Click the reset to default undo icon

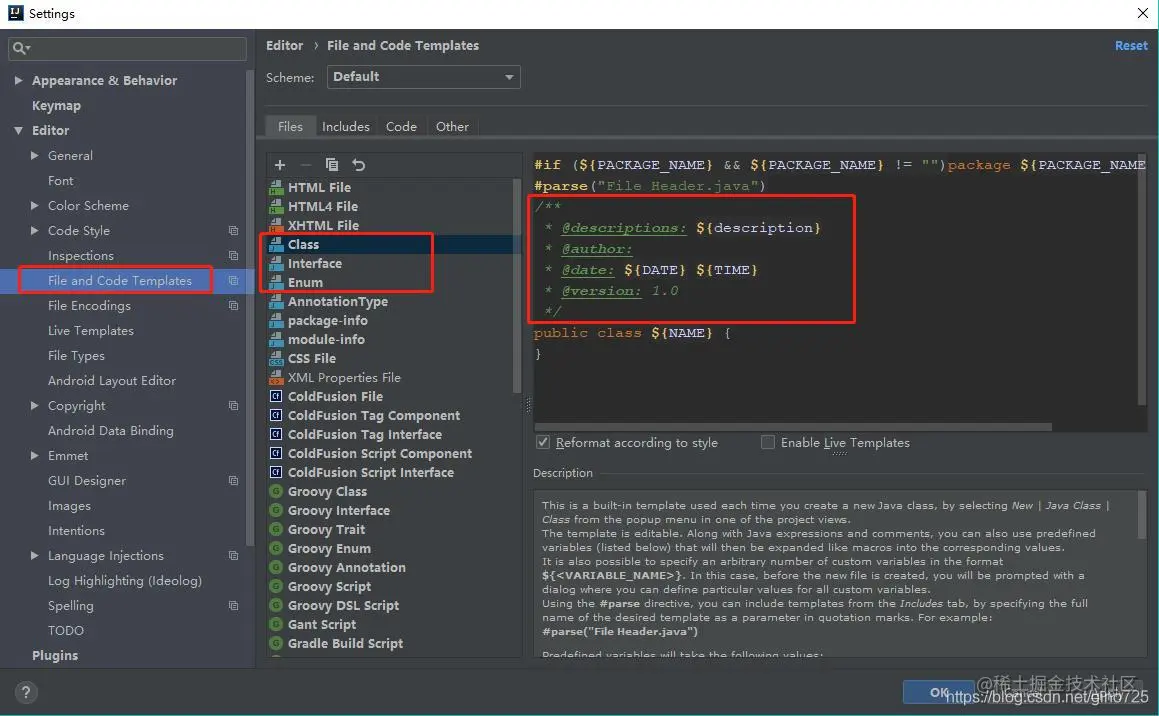coord(358,165)
